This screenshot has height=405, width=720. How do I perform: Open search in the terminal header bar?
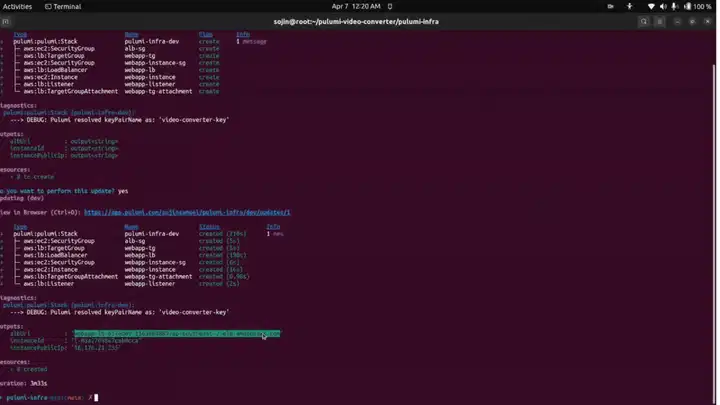(644, 22)
